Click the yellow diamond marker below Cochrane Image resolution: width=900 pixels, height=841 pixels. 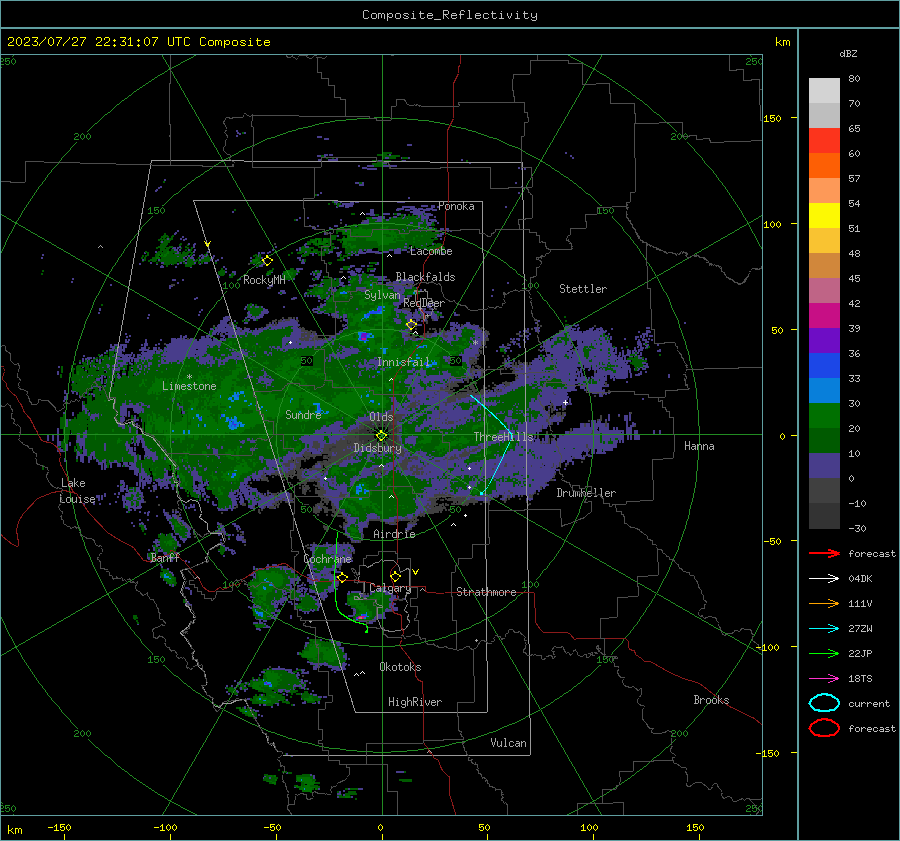click(342, 577)
